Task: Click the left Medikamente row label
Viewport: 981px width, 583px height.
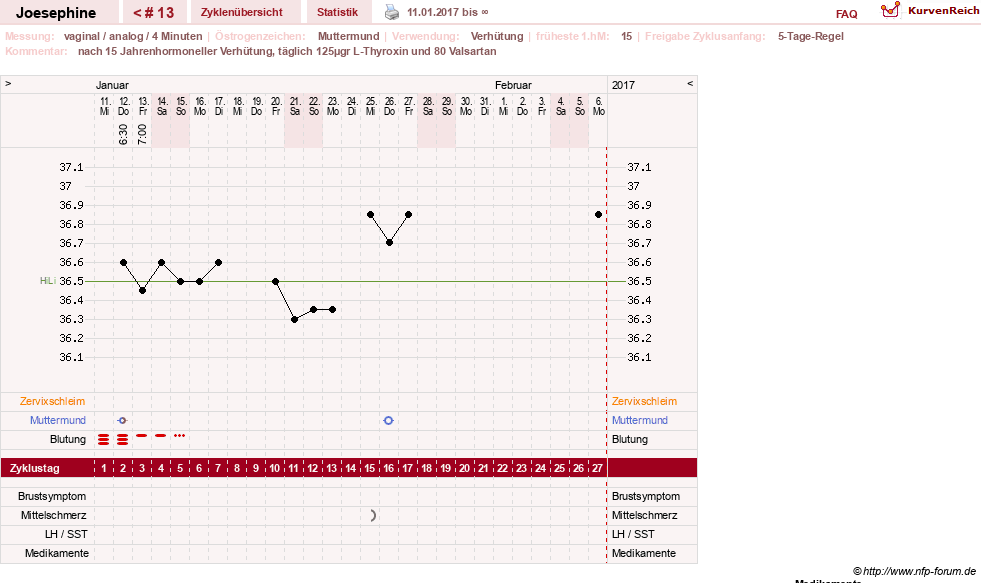Action: pos(57,553)
